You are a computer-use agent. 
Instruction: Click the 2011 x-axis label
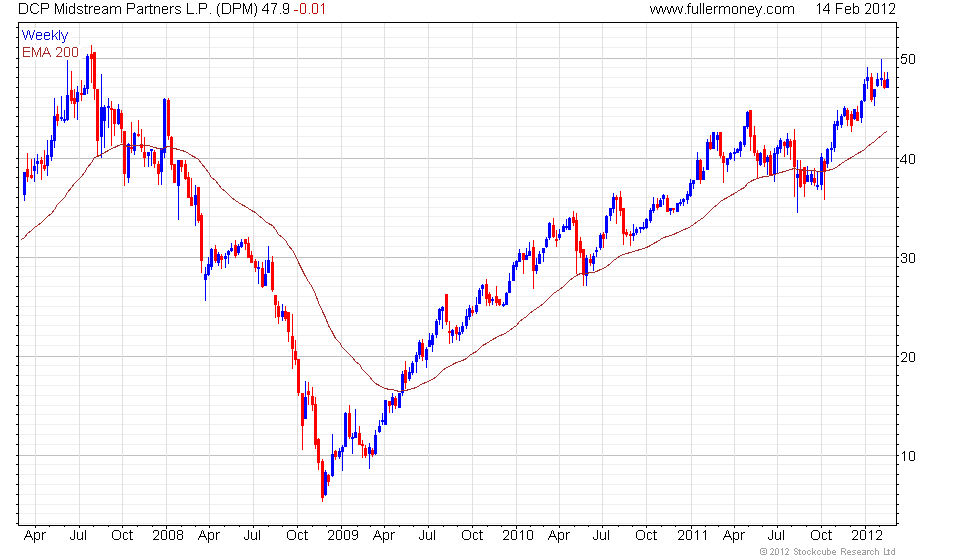692,536
